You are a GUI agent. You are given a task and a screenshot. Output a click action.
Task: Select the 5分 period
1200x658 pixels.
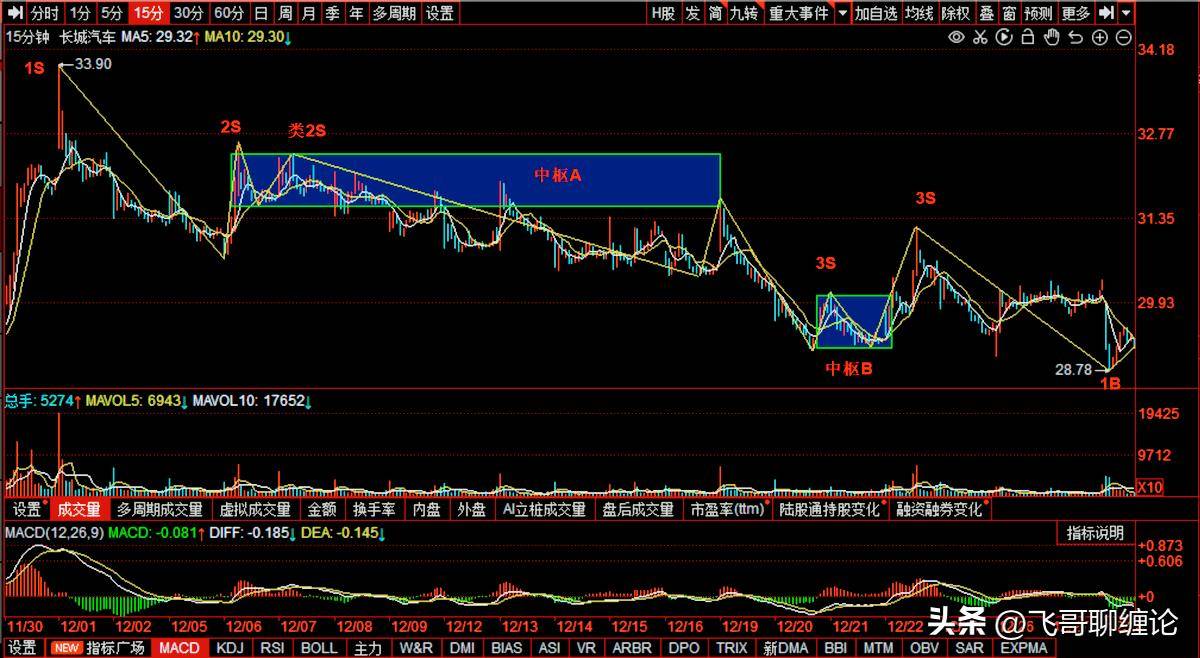pyautogui.click(x=113, y=13)
